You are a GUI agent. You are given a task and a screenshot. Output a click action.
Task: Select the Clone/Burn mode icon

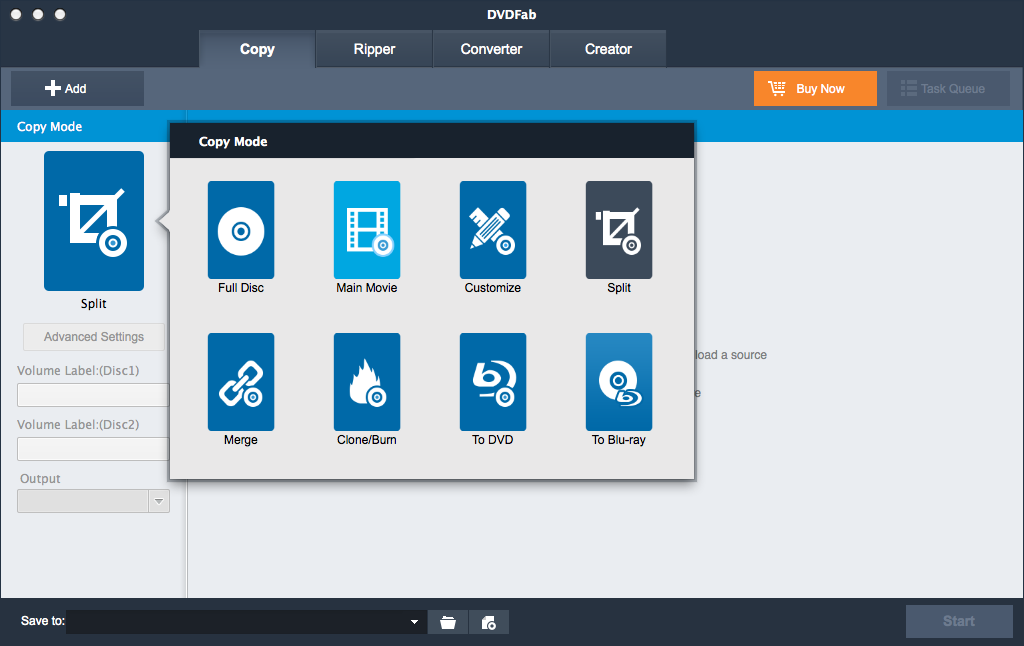pyautogui.click(x=367, y=382)
